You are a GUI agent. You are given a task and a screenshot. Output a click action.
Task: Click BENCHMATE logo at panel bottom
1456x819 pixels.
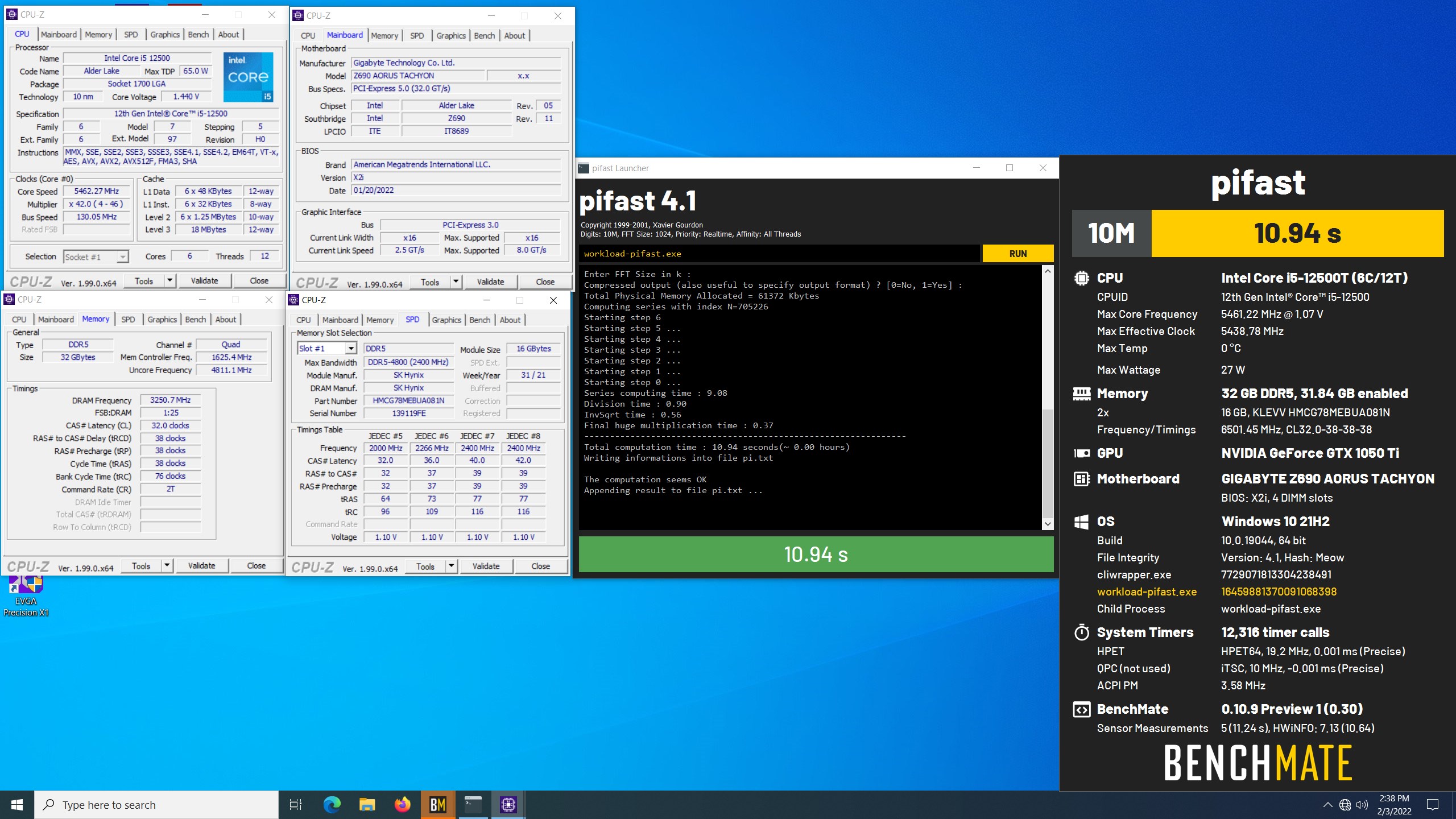[1258, 764]
